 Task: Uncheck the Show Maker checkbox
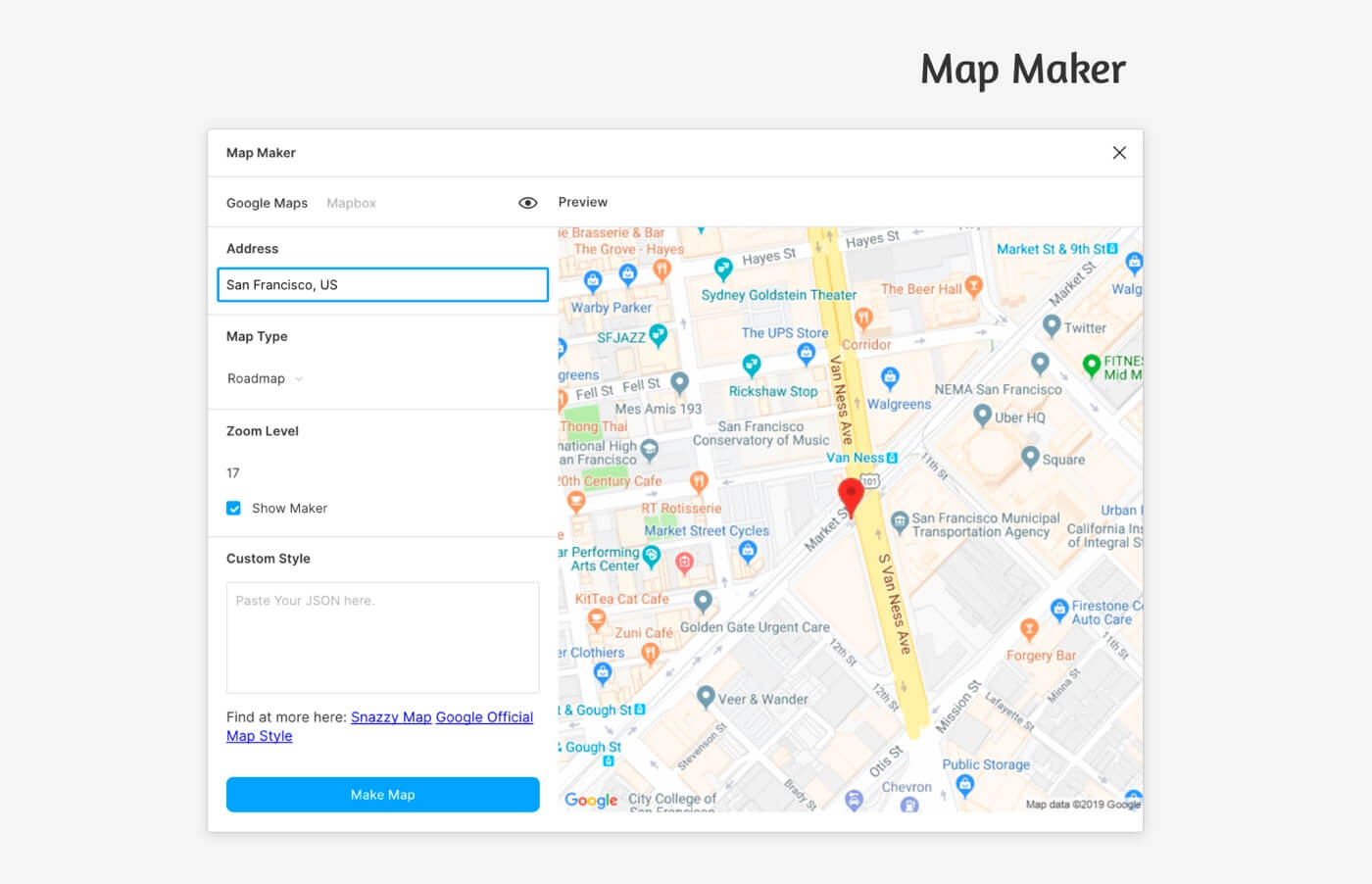coord(233,508)
